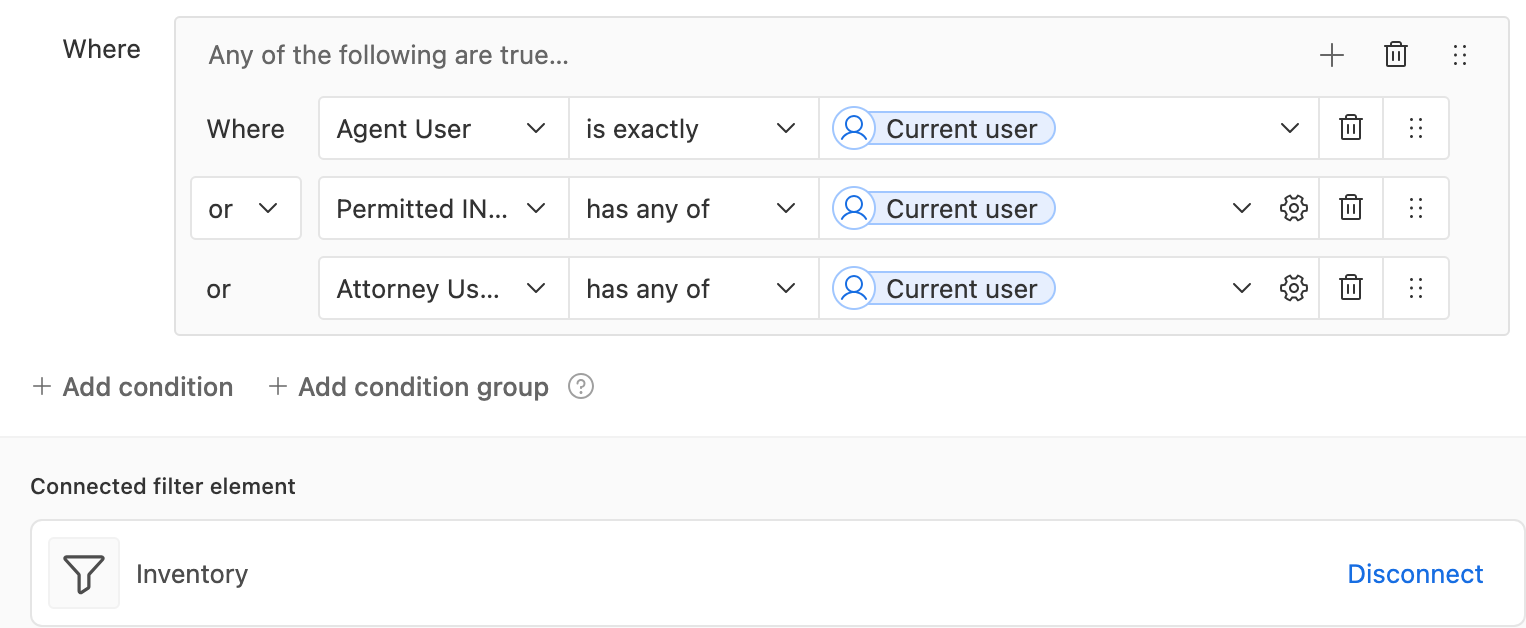Open the Agent User field dropdown
The height and width of the screenshot is (628, 1526).
[x=444, y=128]
